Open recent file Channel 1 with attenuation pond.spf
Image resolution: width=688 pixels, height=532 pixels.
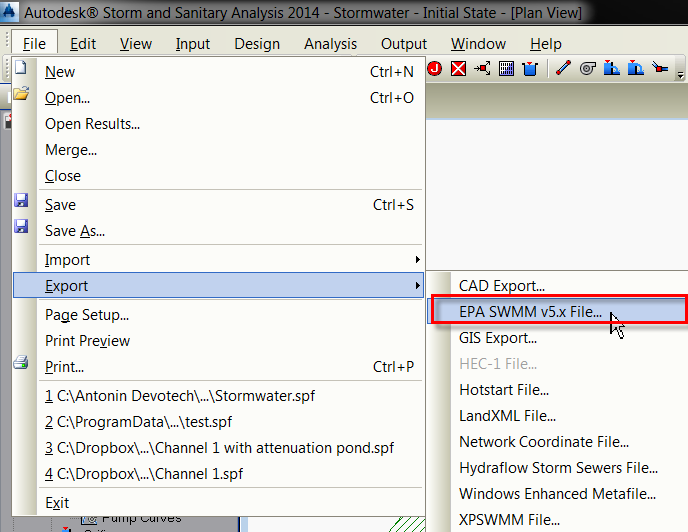tap(218, 448)
